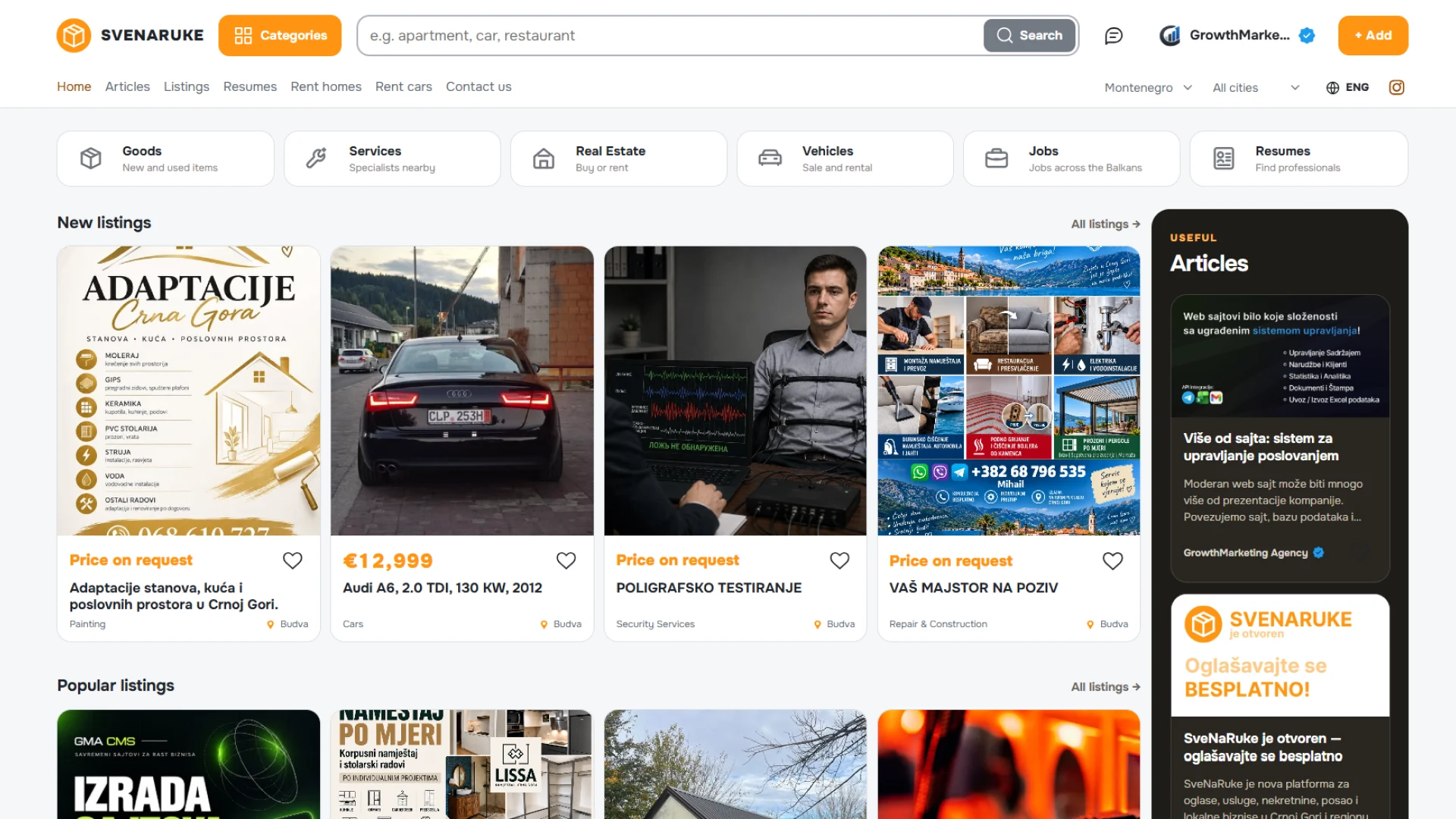Image resolution: width=1456 pixels, height=819 pixels.
Task: Favorite the Audi A6 listing heart
Action: (x=566, y=560)
